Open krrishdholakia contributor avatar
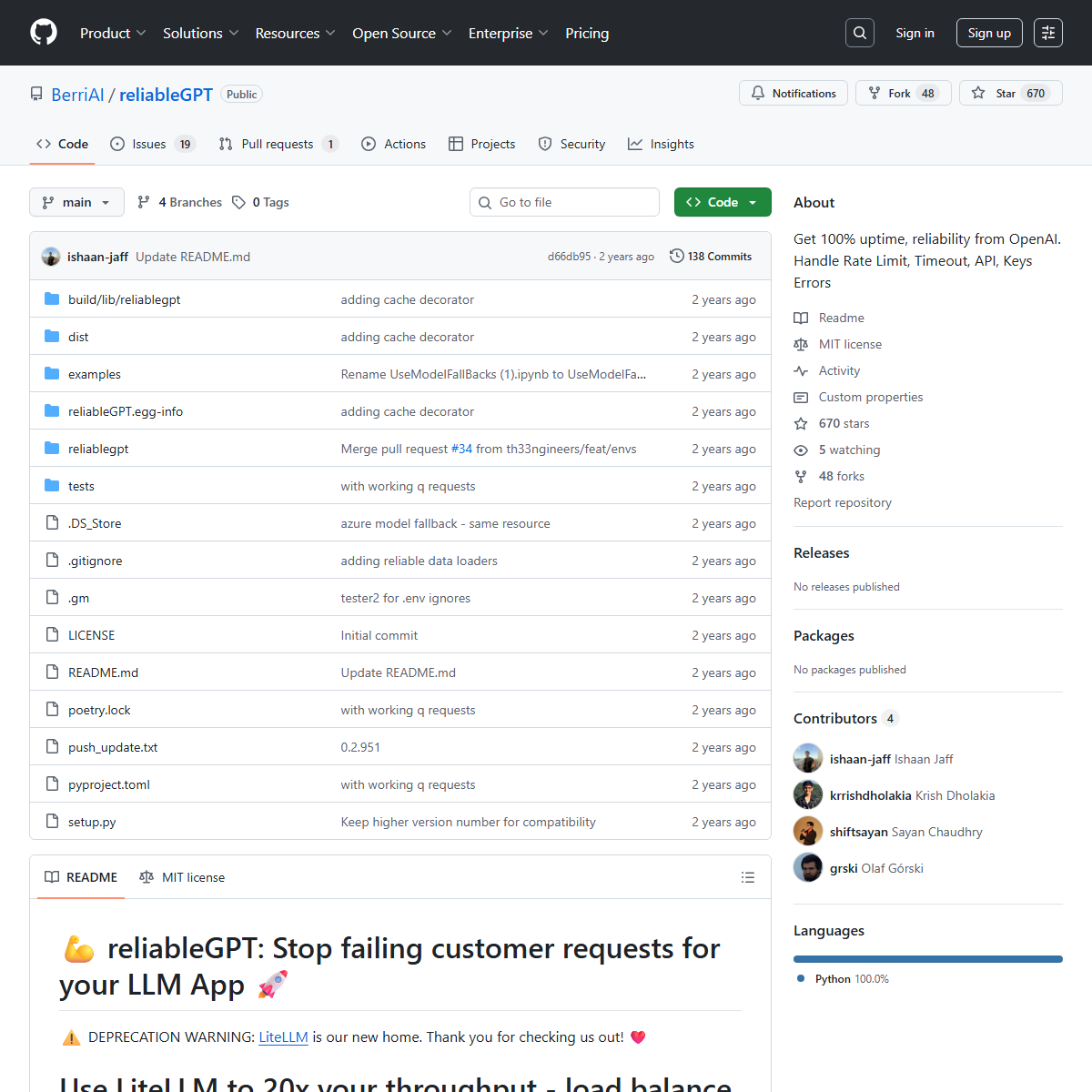1092x1092 pixels. 808,794
